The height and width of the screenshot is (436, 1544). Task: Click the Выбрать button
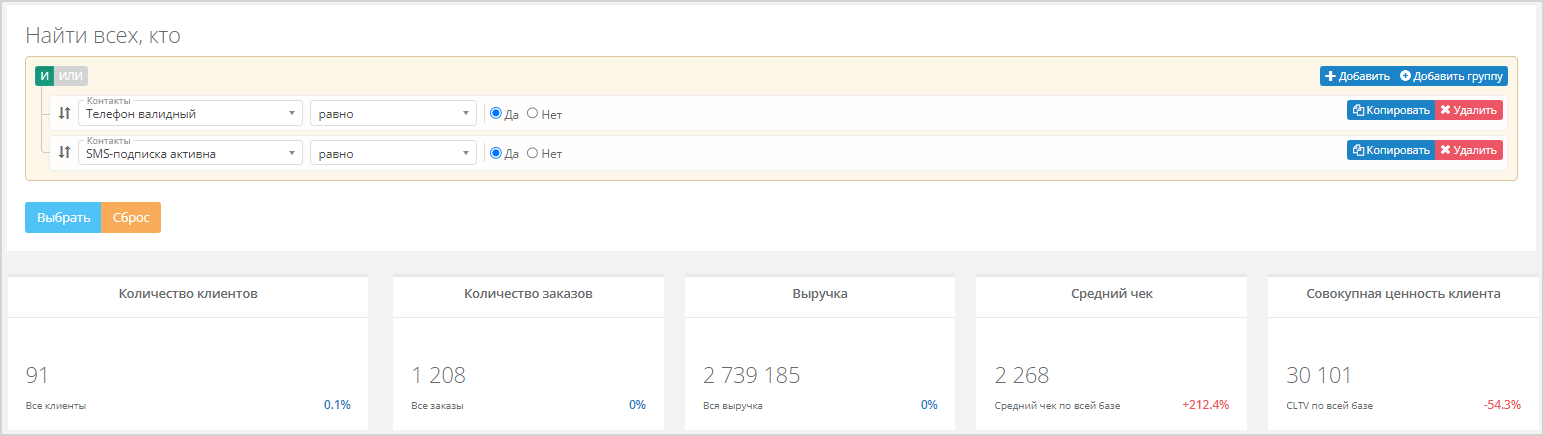(63, 217)
